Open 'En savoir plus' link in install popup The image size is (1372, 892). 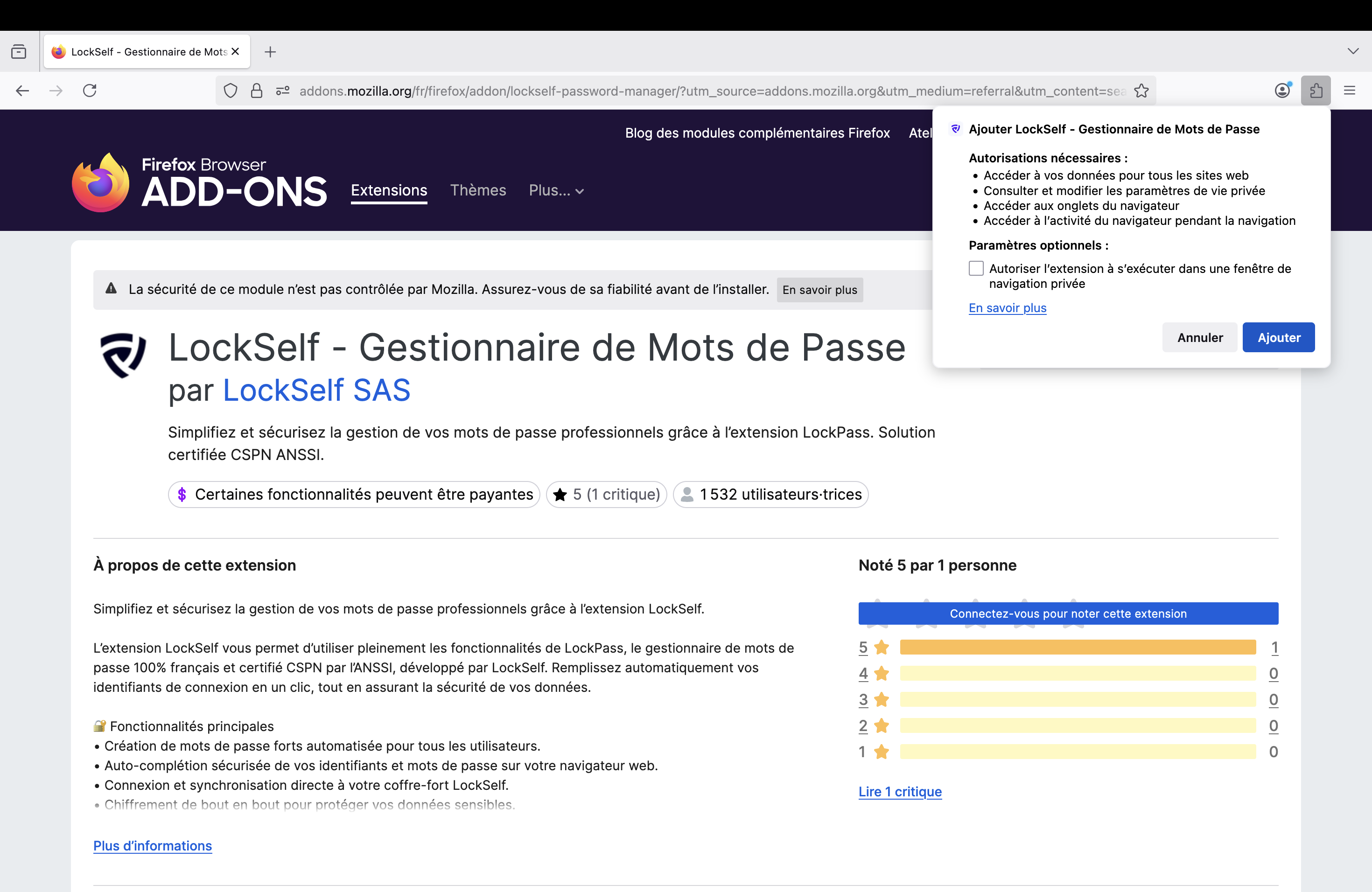(x=1007, y=308)
